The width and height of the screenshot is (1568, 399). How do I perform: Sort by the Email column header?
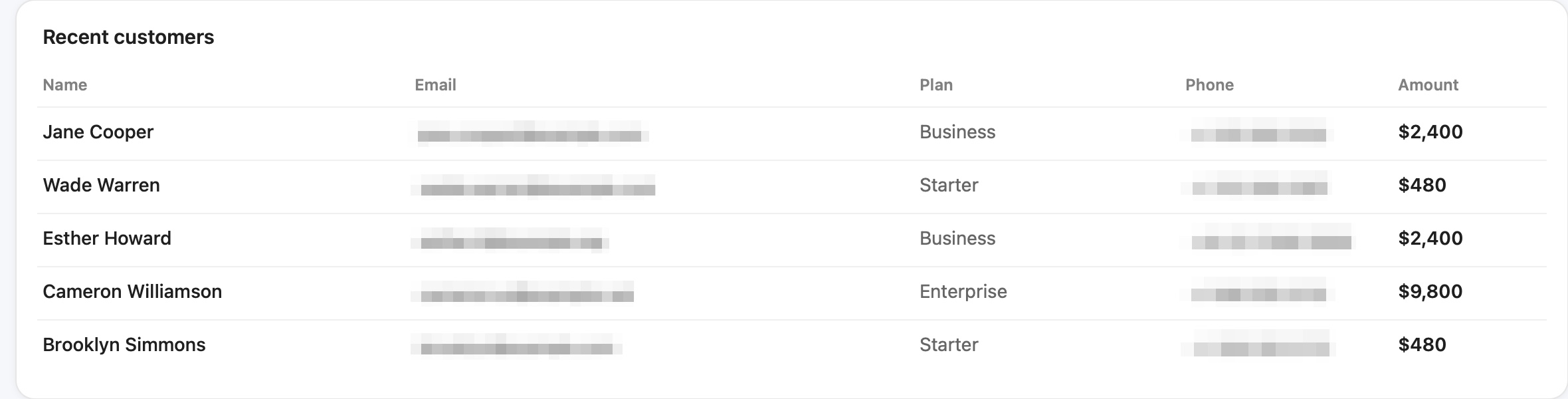point(435,85)
